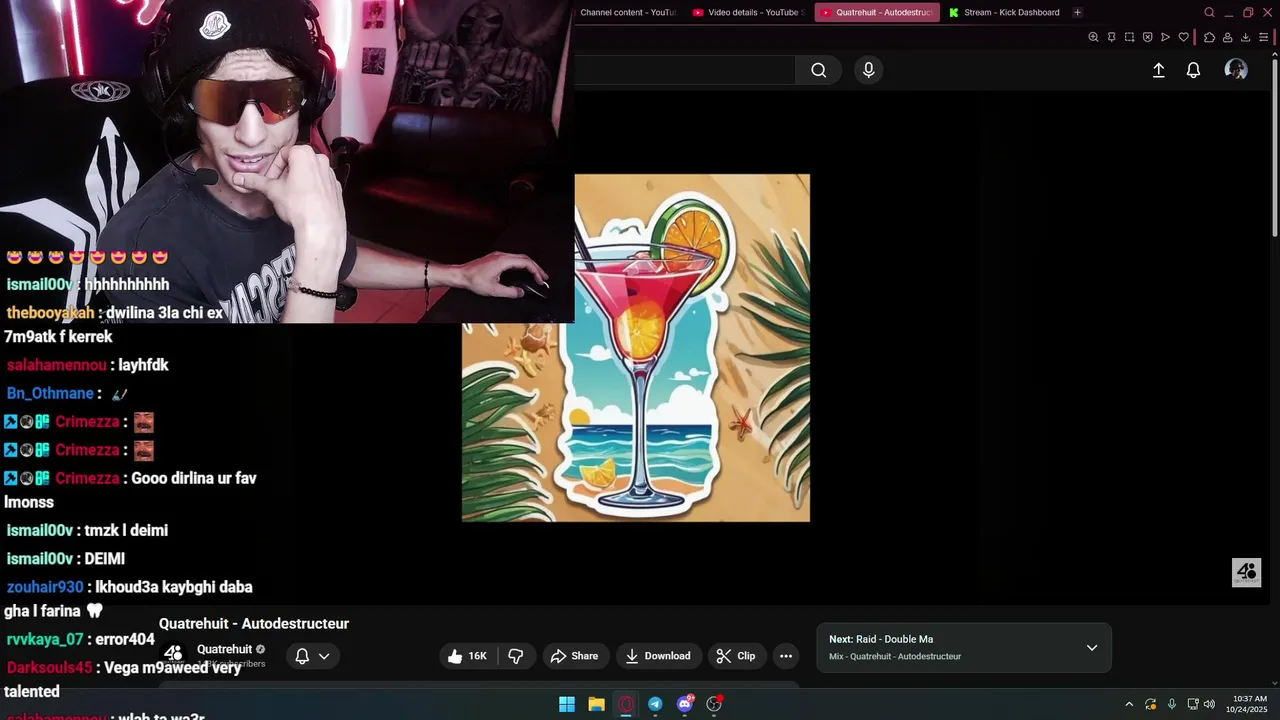Take a snapshot with the capture icon
This screenshot has width=1280, height=720.
pyautogui.click(x=1129, y=37)
